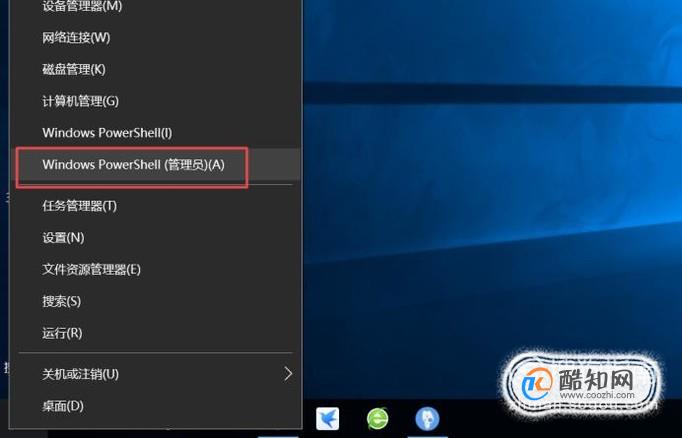The image size is (682, 438).
Task: Expand Shut down or sign out (关机或注销) submenu
Action: 155,374
